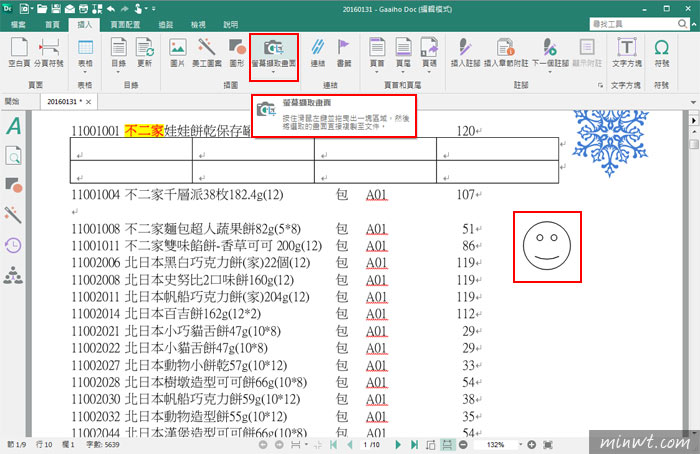Switch to the 開始 start document tab
The width and height of the screenshot is (700, 454).
pos(12,102)
